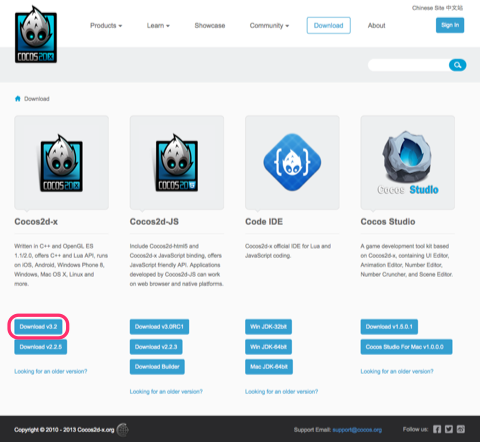Click the Cocos2d-x logo in the header
This screenshot has height=442, width=480.
pyautogui.click(x=36, y=34)
